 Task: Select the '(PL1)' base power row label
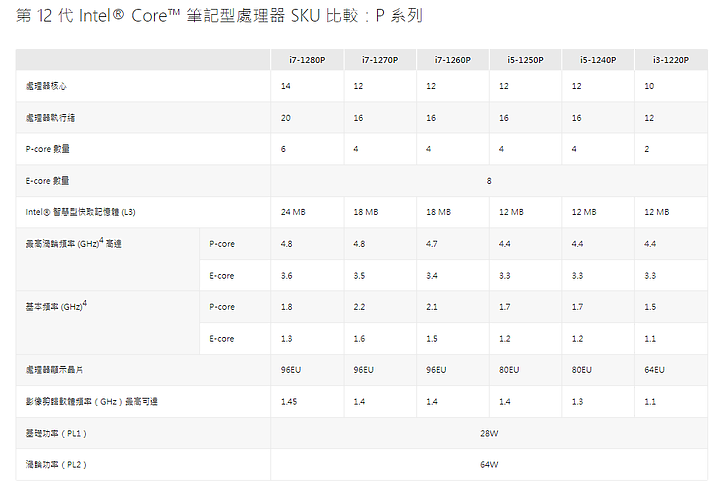[x=56, y=433]
